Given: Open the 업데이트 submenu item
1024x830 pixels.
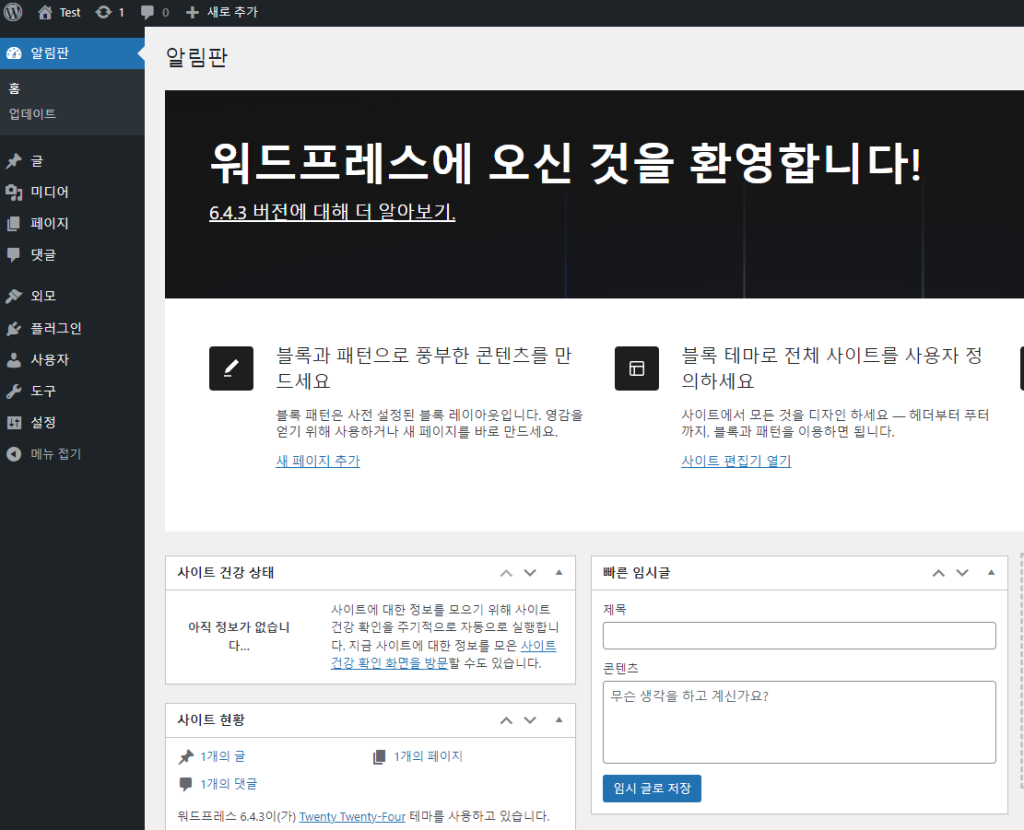Looking at the screenshot, I should pyautogui.click(x=33, y=114).
